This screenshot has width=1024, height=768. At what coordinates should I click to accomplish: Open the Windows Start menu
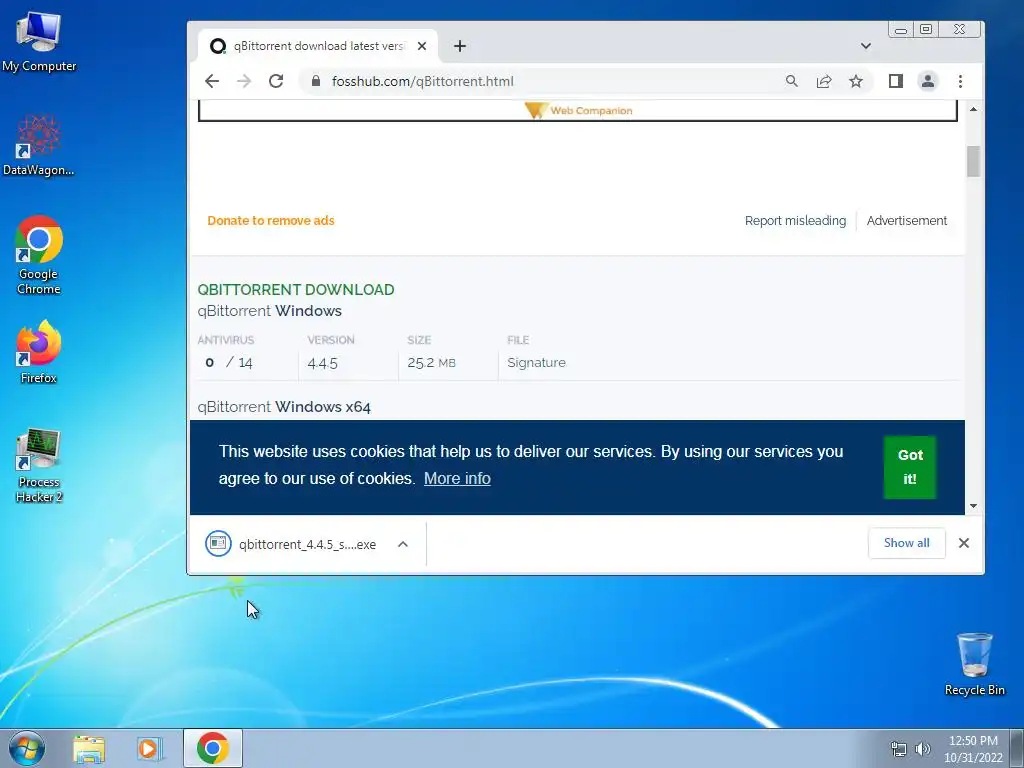click(x=27, y=748)
